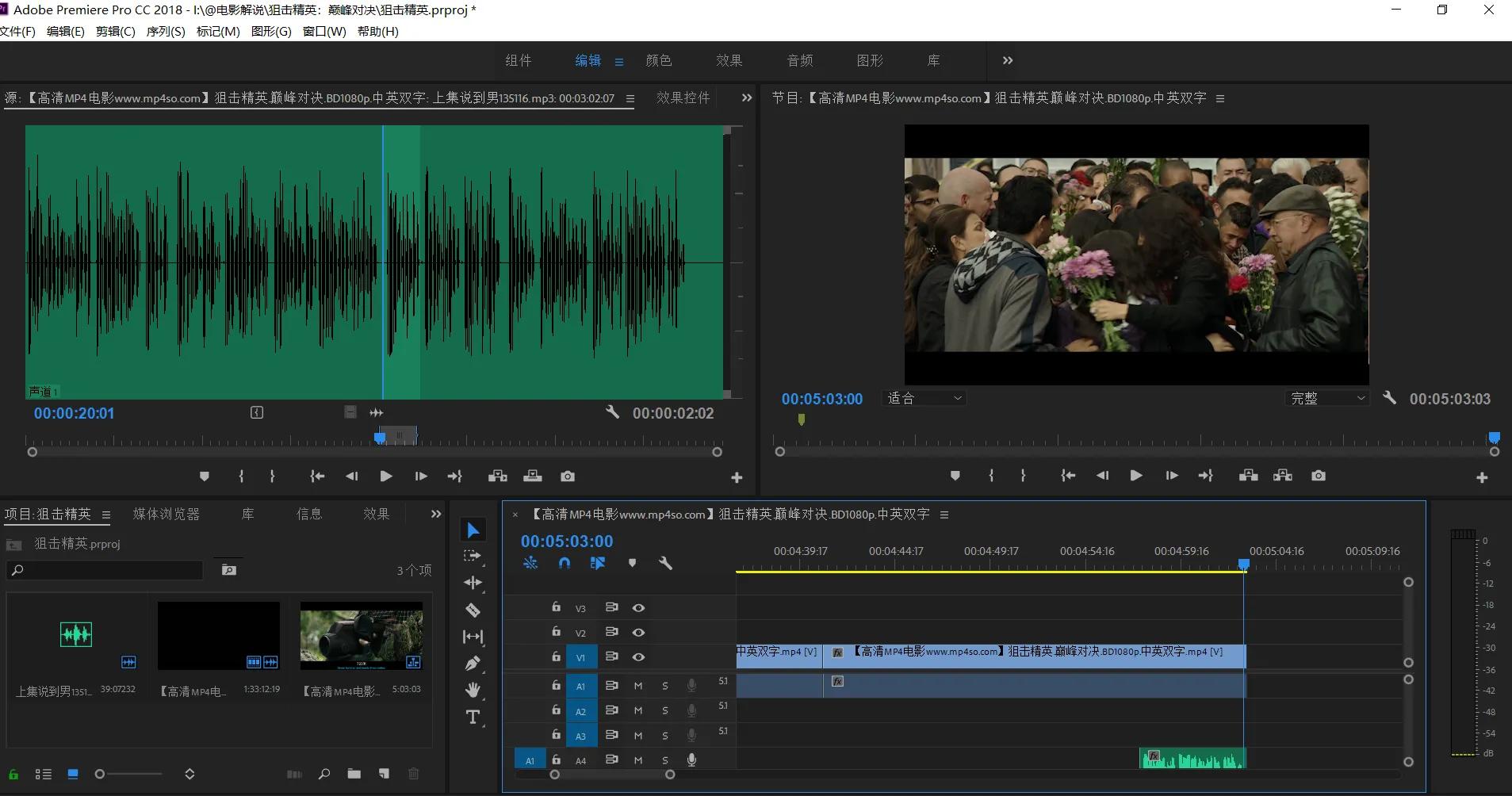Screen dimensions: 1512x796
Task: Toggle V3 track output eye
Action: (x=638, y=608)
